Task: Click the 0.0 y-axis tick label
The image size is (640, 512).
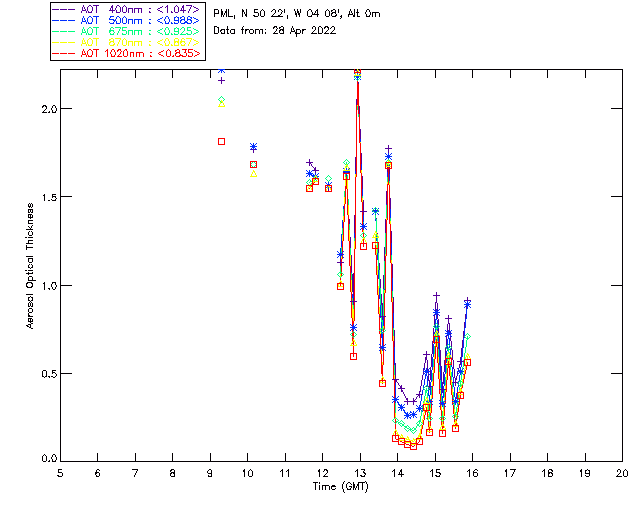Action: (x=49, y=459)
